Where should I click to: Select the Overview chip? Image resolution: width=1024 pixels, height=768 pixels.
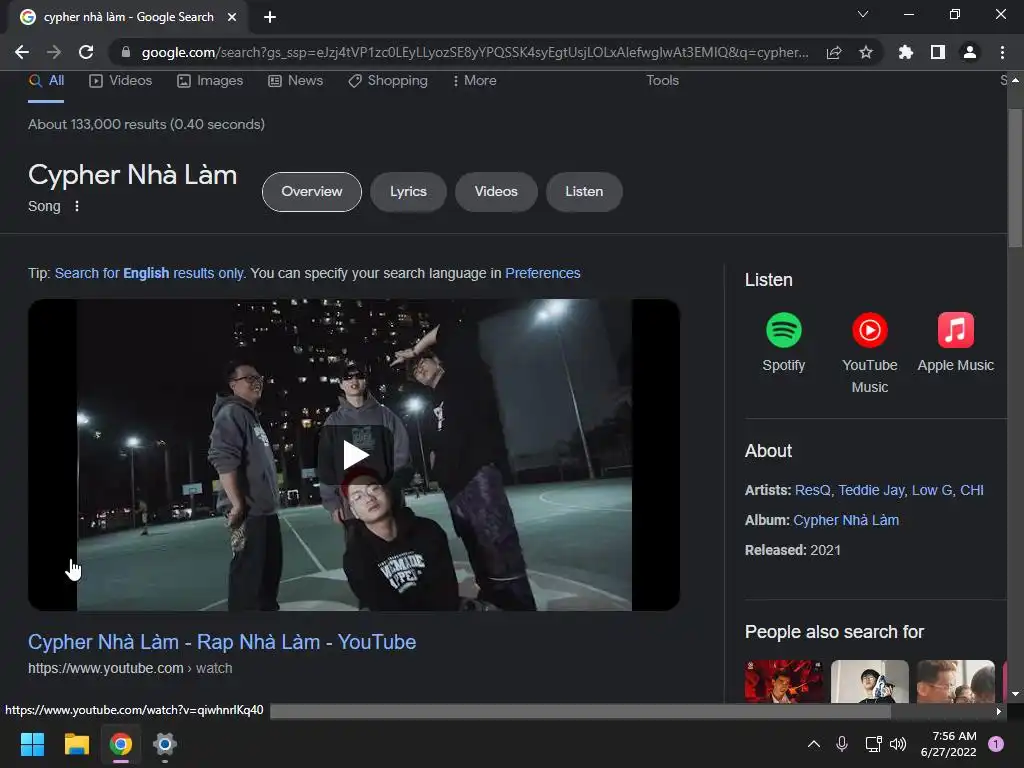click(312, 192)
